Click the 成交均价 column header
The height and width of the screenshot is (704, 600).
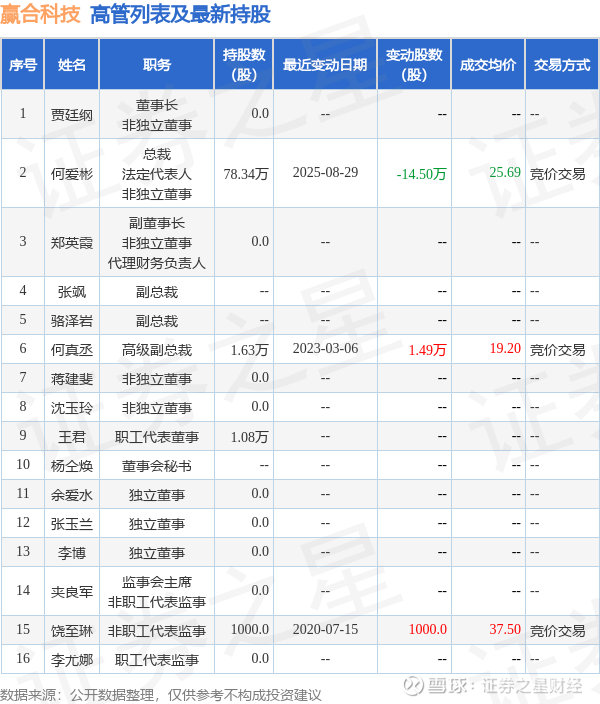click(x=488, y=65)
